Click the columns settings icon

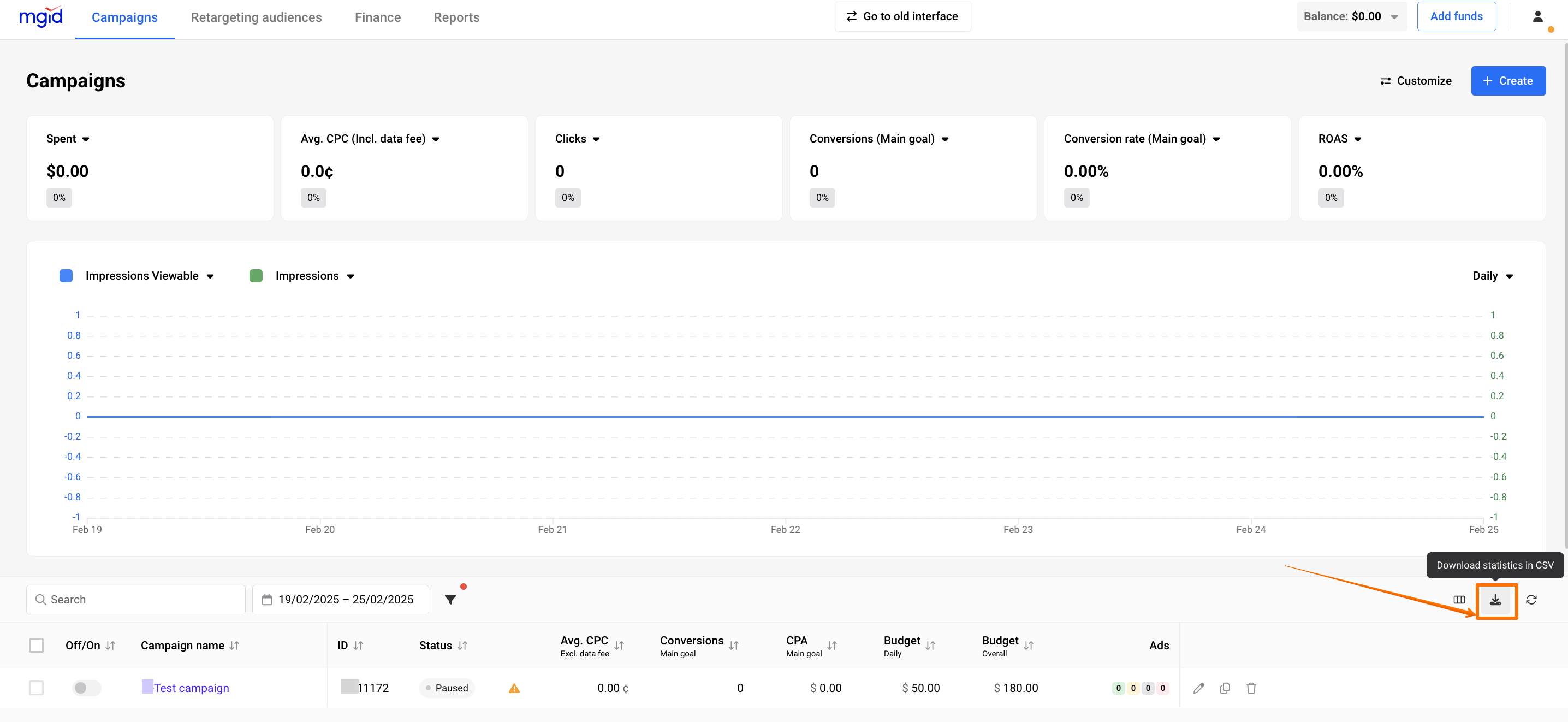click(1458, 600)
